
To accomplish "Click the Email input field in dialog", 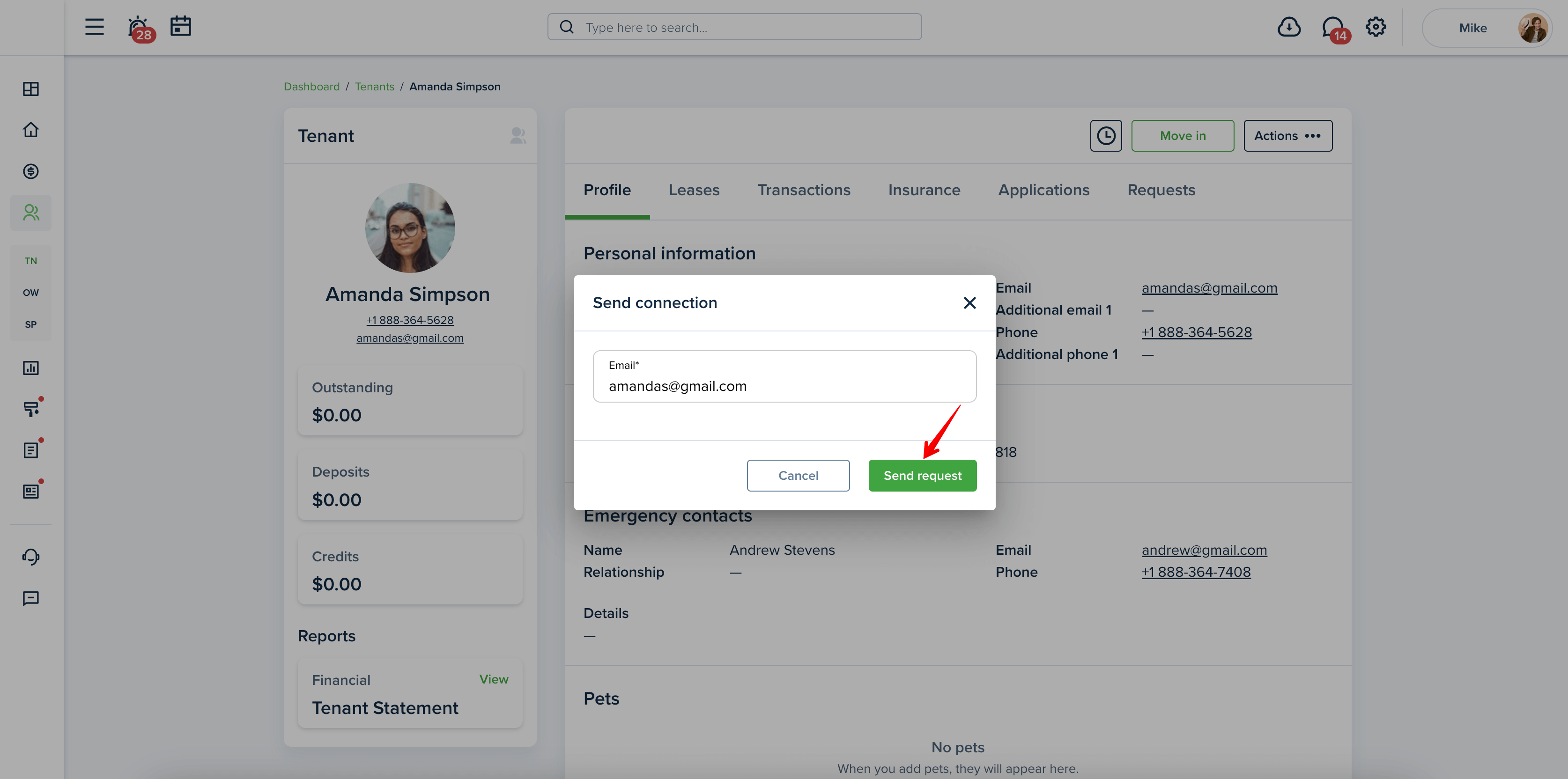I will [784, 376].
